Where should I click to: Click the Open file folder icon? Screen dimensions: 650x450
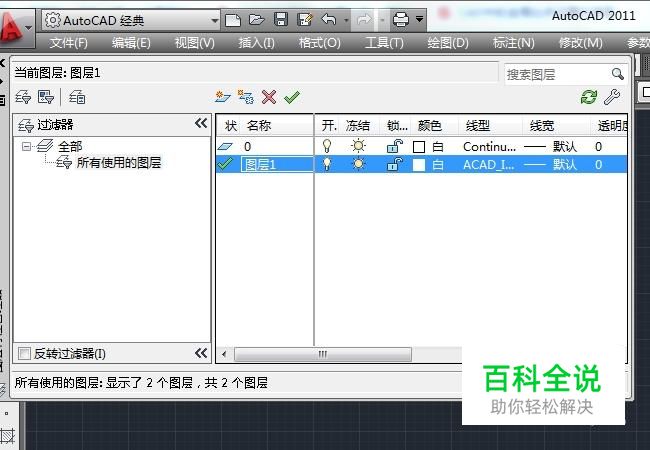coord(257,19)
